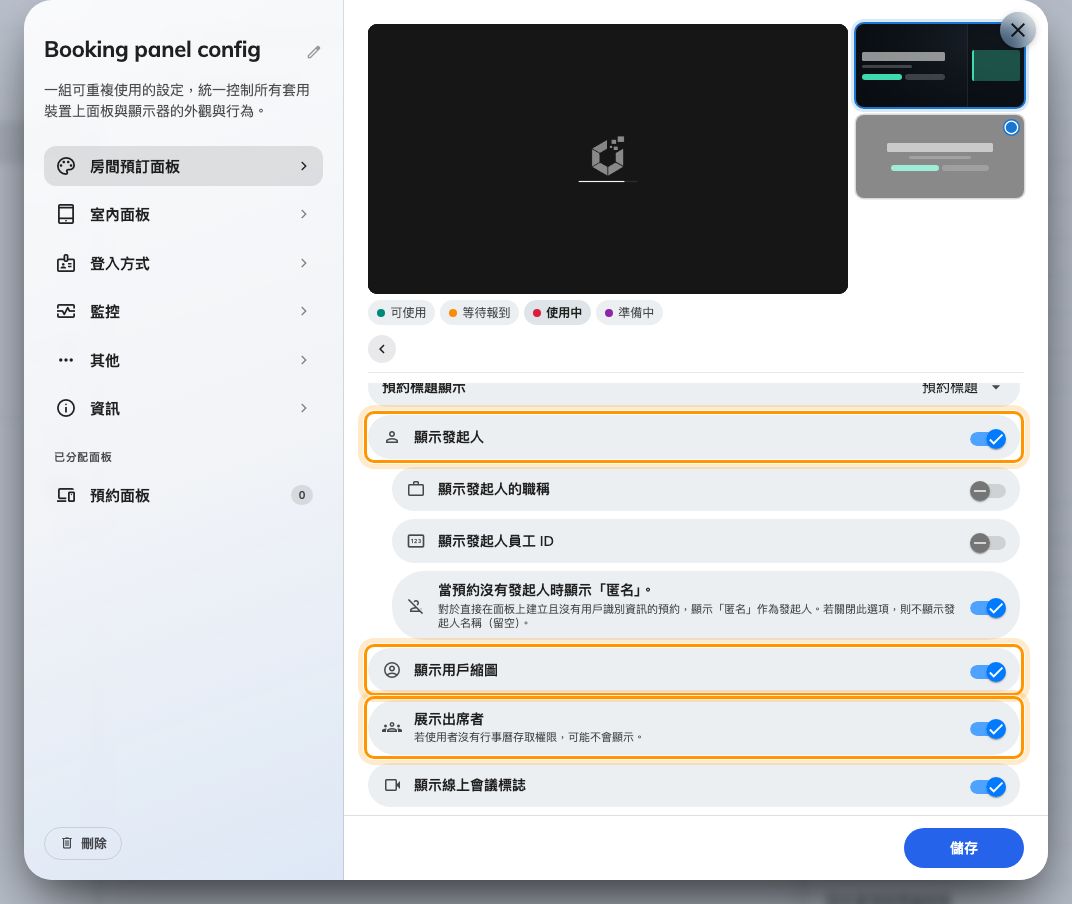Click the back arrow button below status tabs
This screenshot has width=1072, height=904.
coord(382,349)
